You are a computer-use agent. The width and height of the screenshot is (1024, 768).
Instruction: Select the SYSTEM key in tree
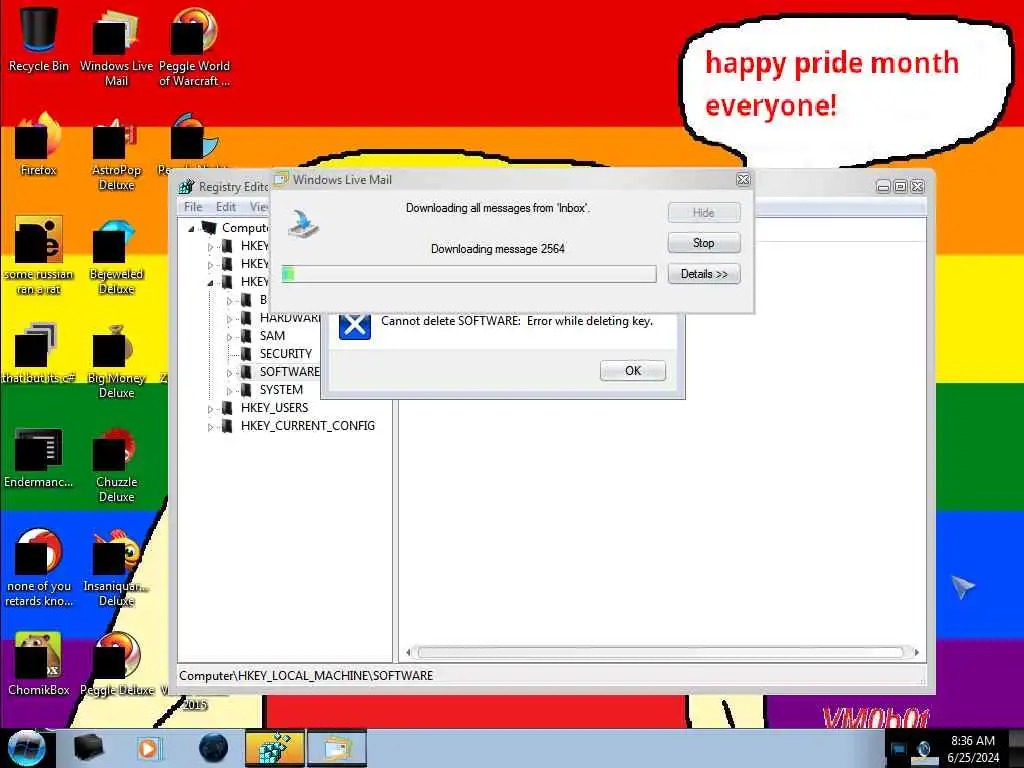[x=281, y=390]
